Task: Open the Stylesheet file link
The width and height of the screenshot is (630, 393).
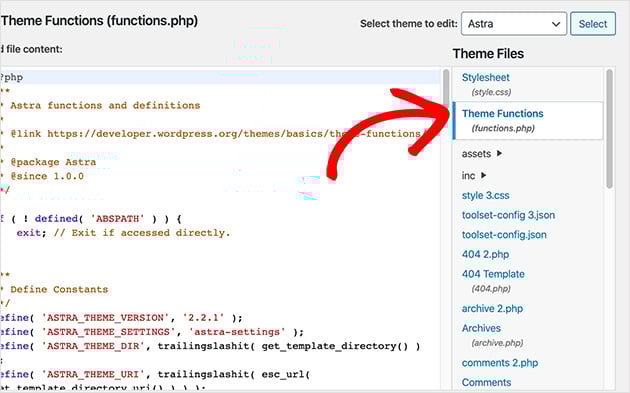Action: point(485,78)
